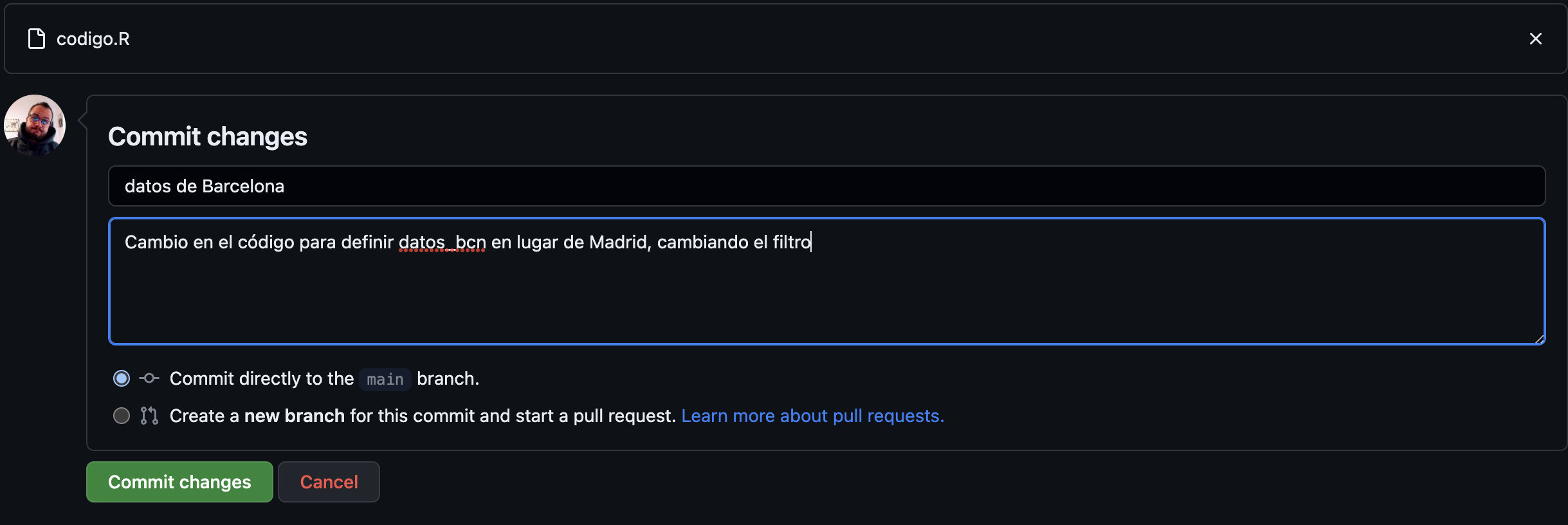Click the git commit icon
The height and width of the screenshot is (525, 1568).
[x=149, y=378]
